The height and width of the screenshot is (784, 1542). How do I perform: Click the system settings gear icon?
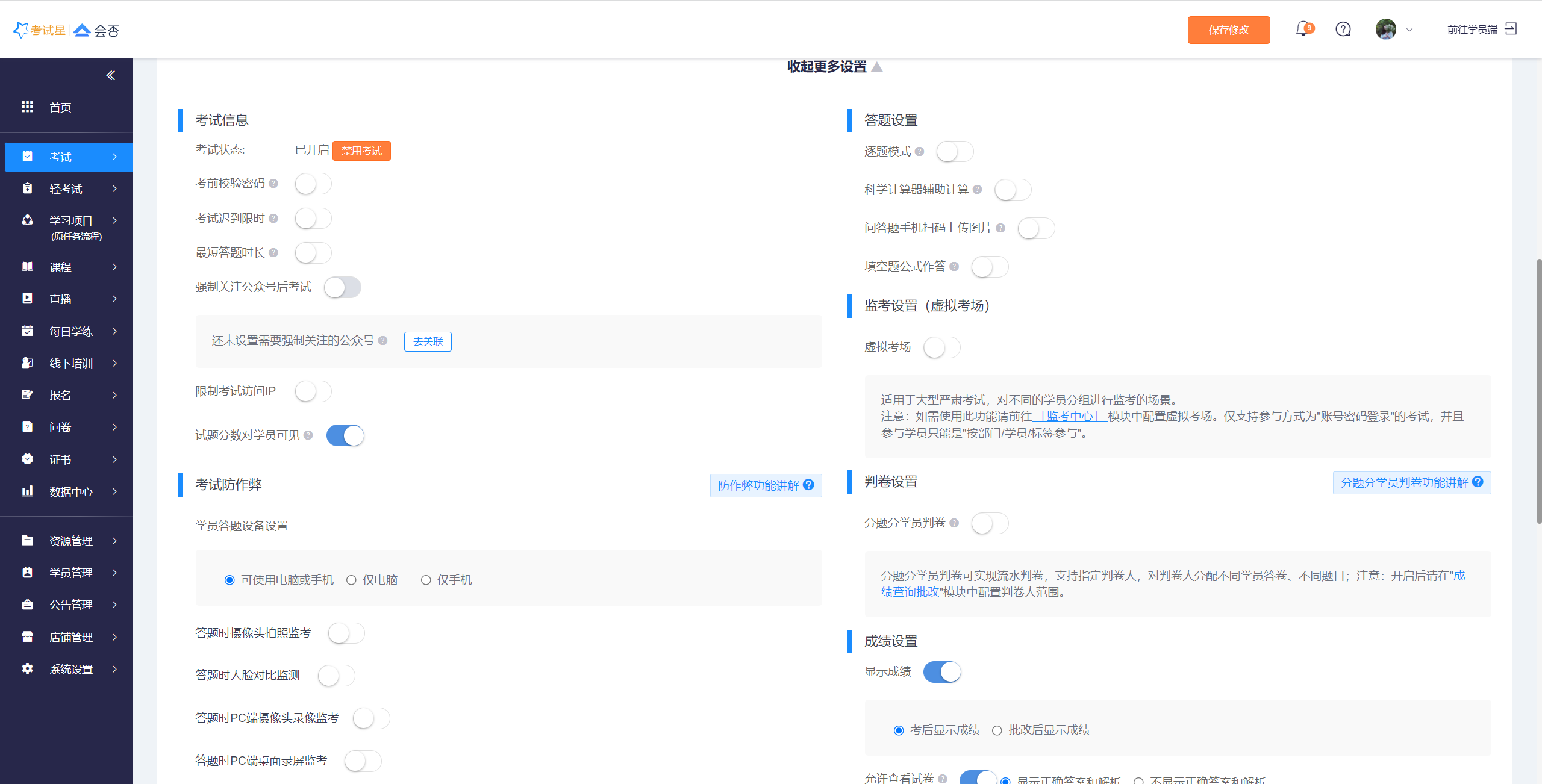pos(27,668)
